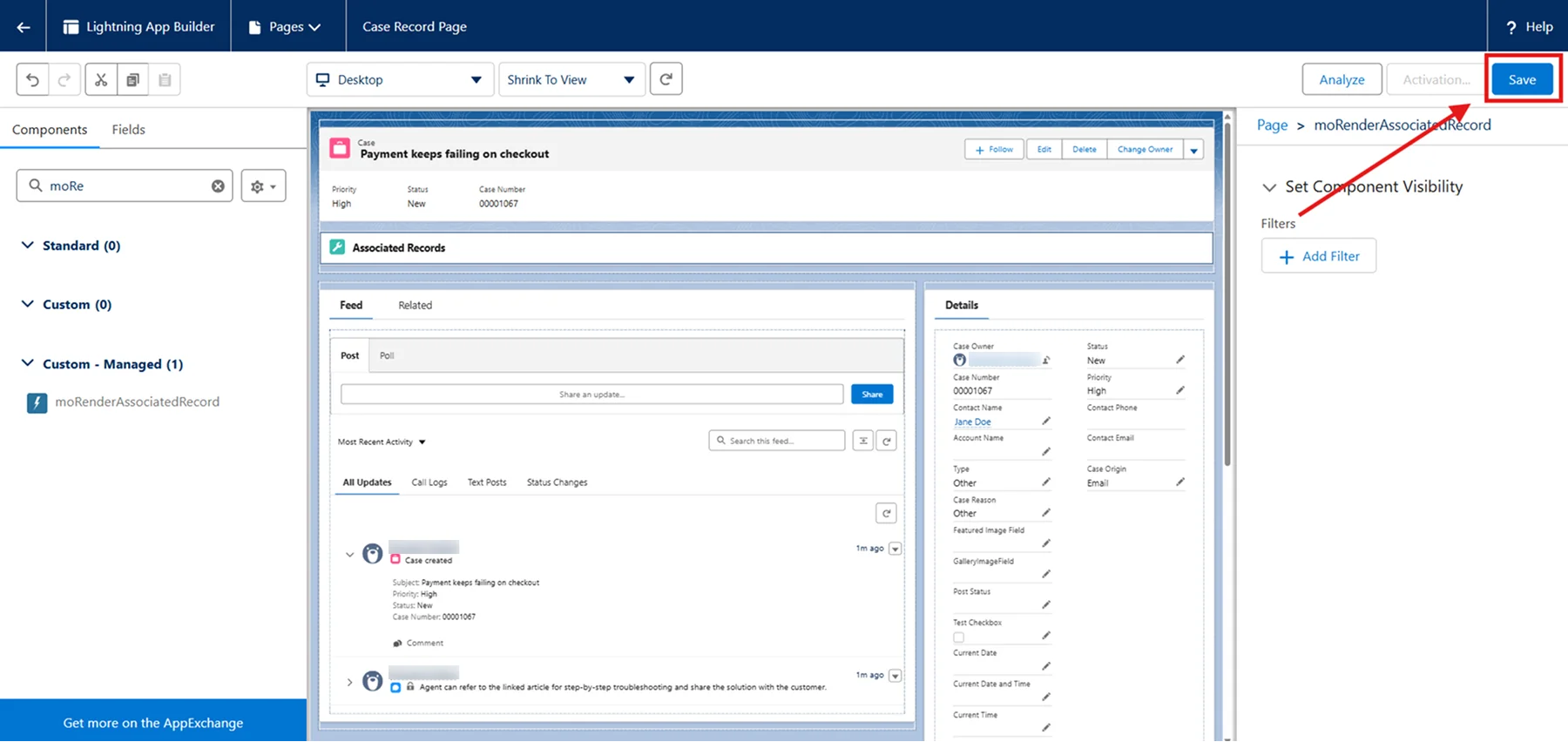1568x742 pixels.
Task: Open the more actions dropdown beside Change Owner
Action: 1194,150
